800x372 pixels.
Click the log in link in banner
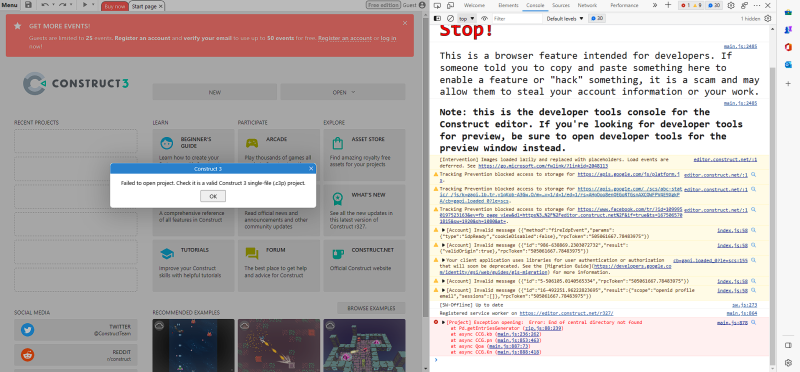[x=388, y=38]
